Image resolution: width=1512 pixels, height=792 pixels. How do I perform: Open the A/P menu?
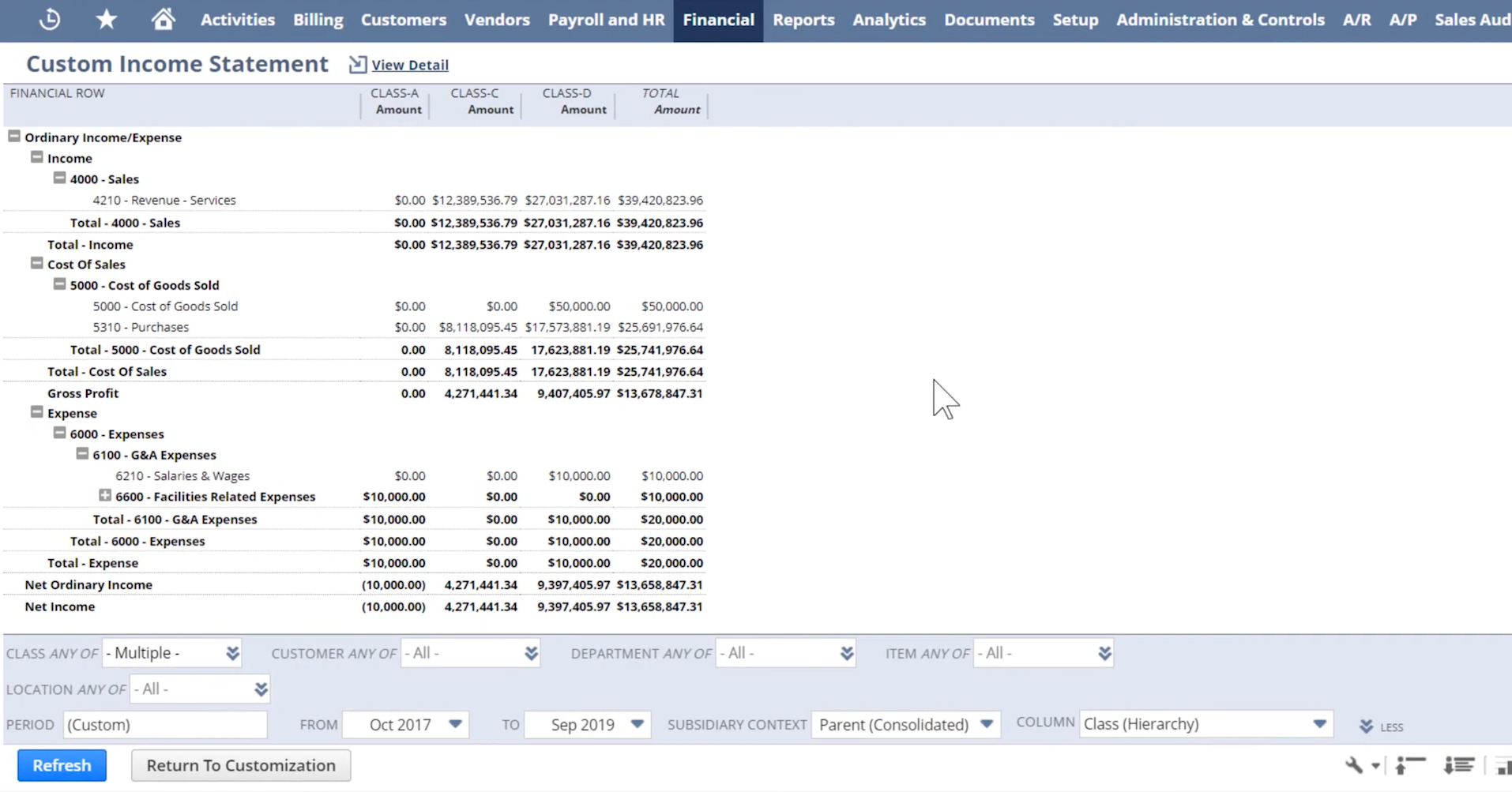click(x=1403, y=20)
